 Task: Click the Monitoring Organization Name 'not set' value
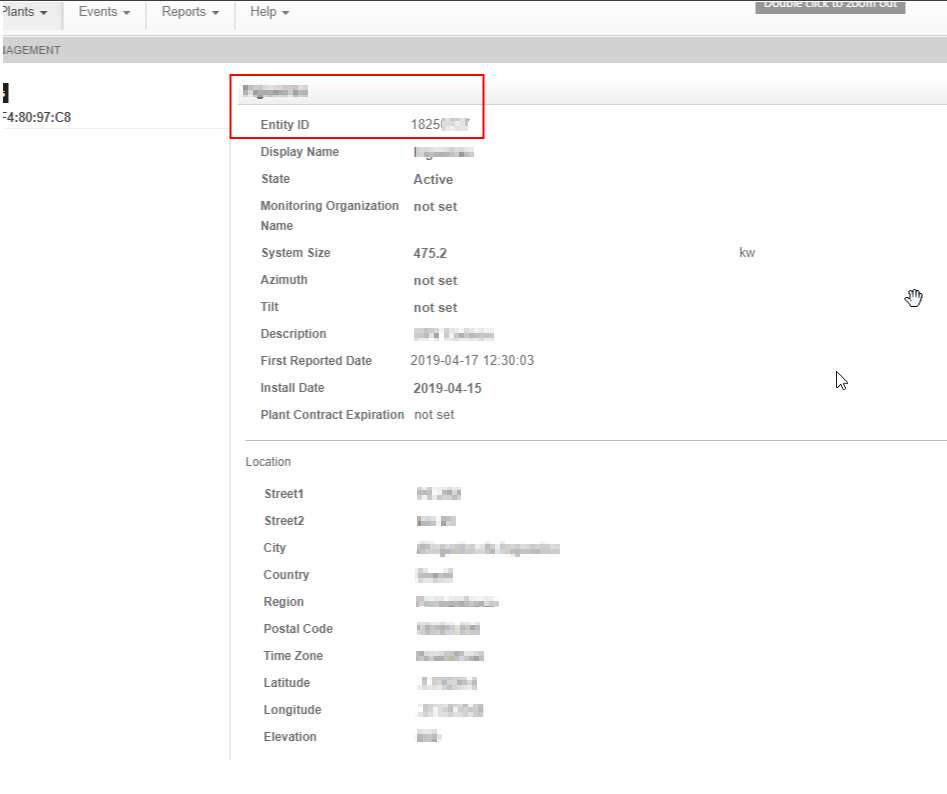(435, 207)
